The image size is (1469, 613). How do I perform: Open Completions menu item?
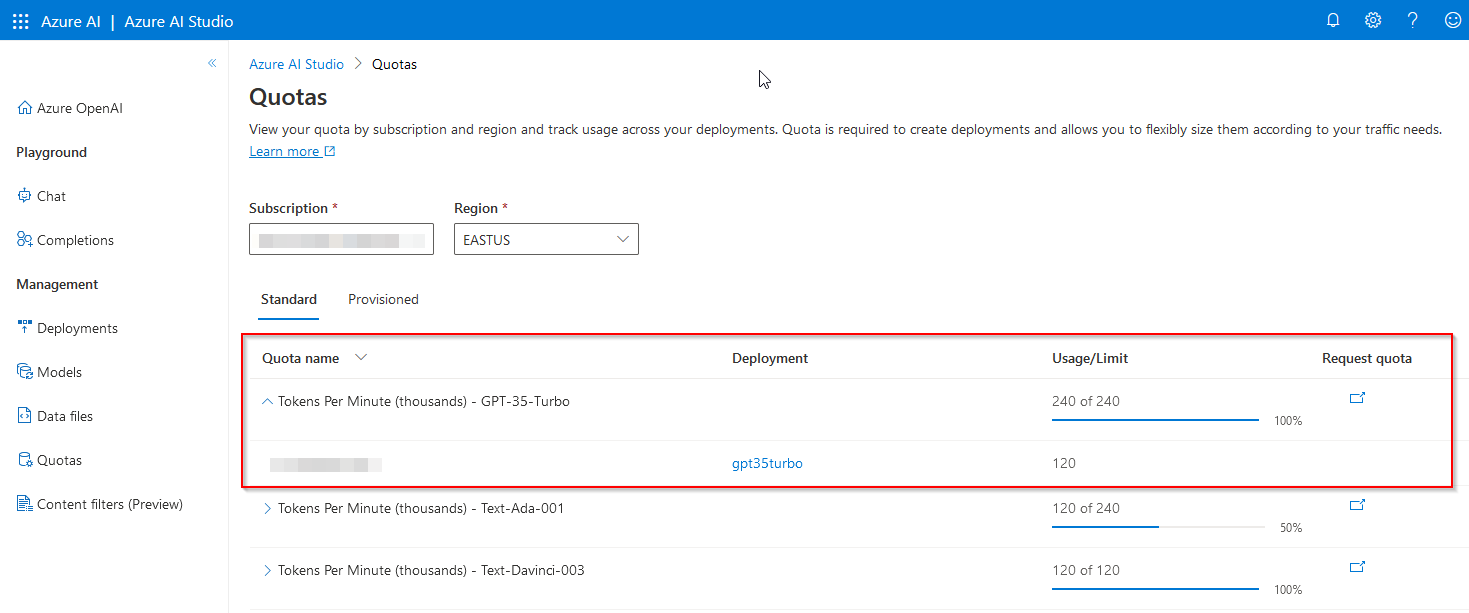pyautogui.click(x=75, y=240)
